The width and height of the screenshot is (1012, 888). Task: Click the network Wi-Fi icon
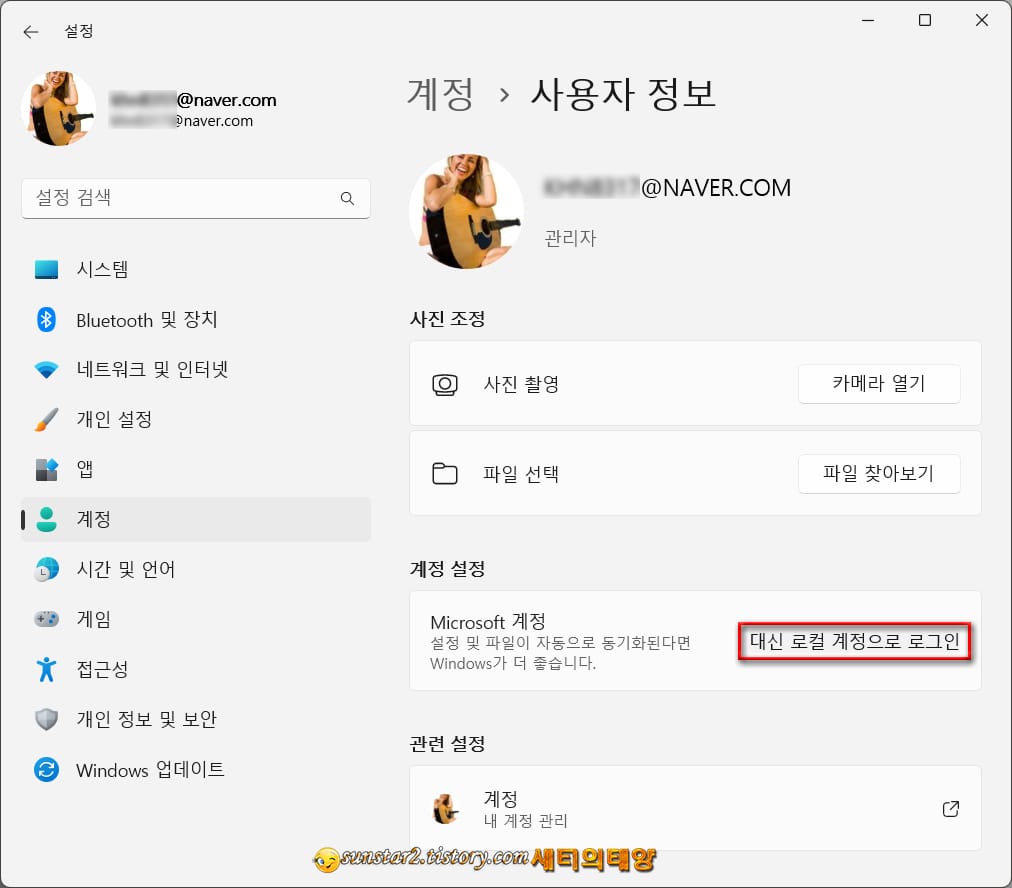click(x=46, y=370)
